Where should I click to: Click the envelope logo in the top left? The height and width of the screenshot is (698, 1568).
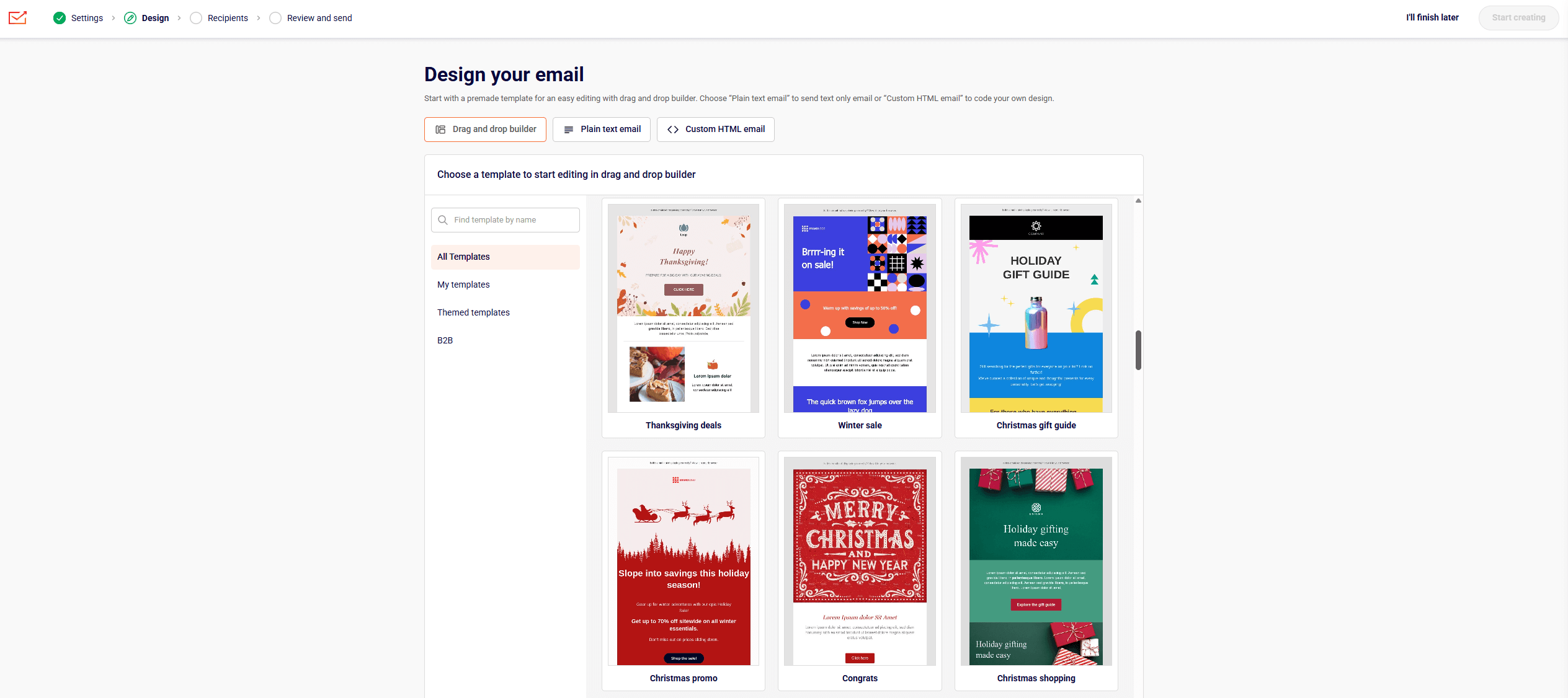17,18
